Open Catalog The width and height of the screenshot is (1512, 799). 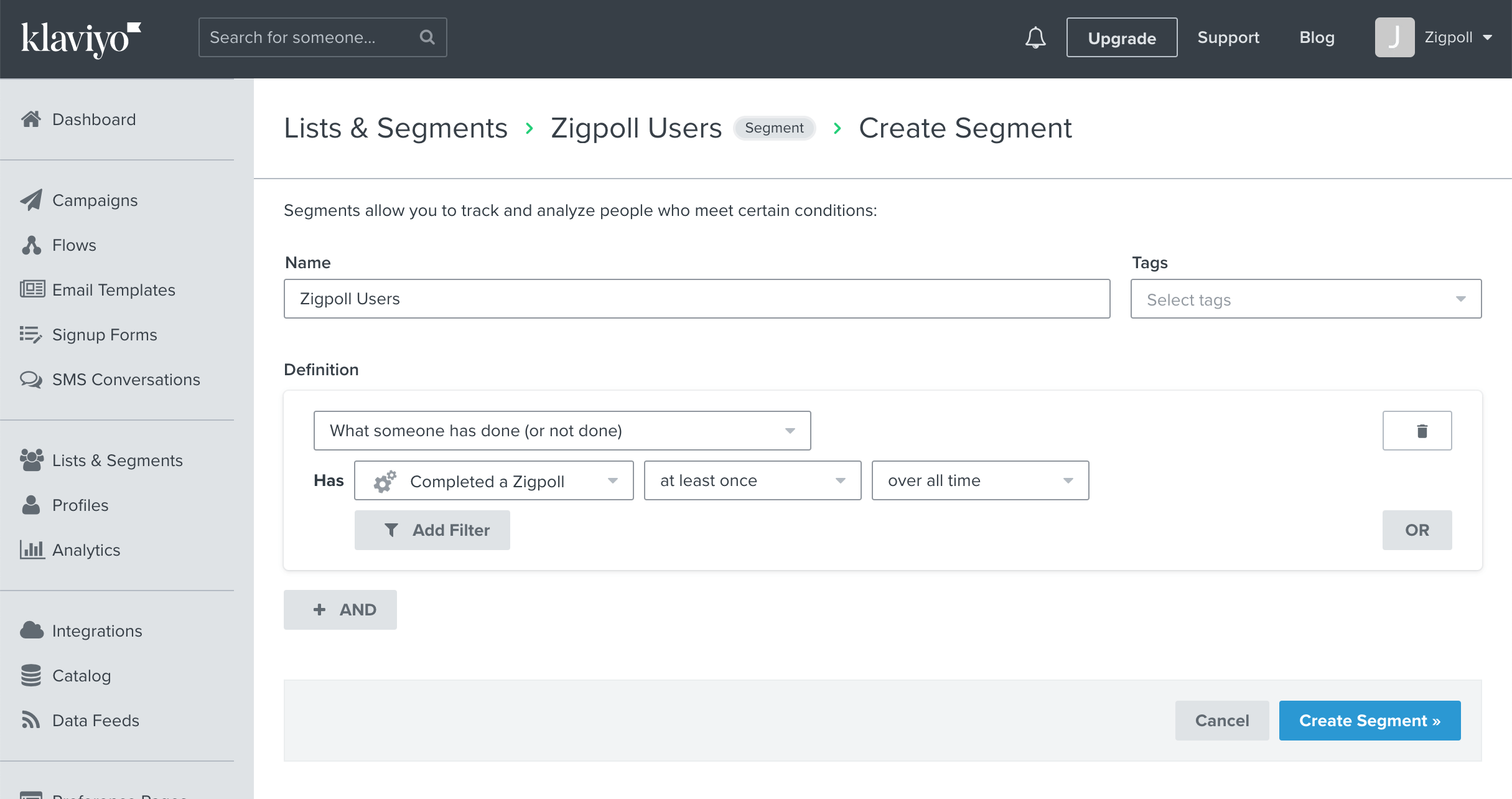[82, 676]
